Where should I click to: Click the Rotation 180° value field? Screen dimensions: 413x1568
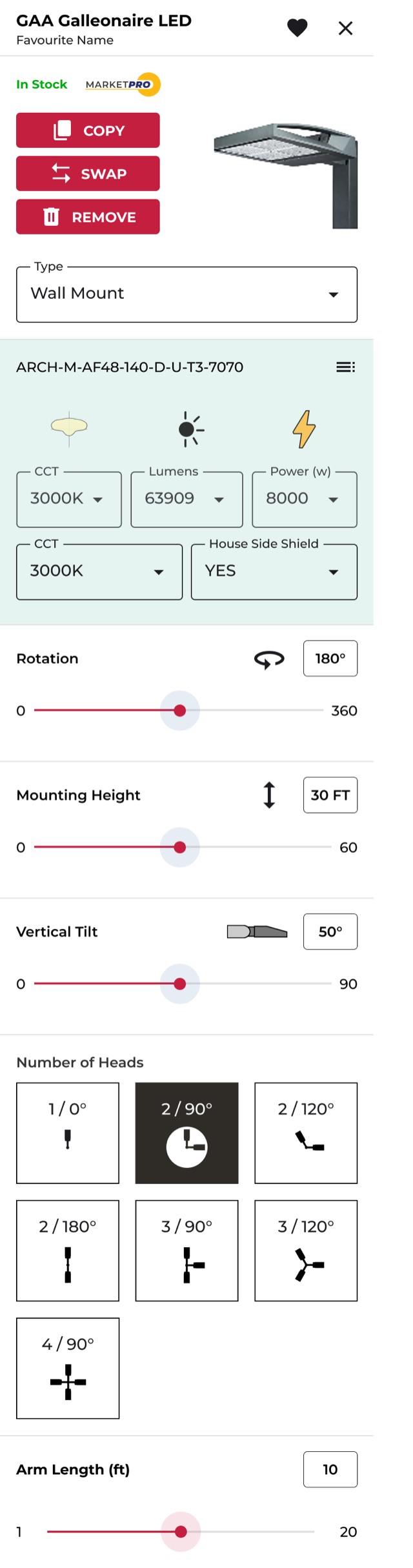click(330, 658)
